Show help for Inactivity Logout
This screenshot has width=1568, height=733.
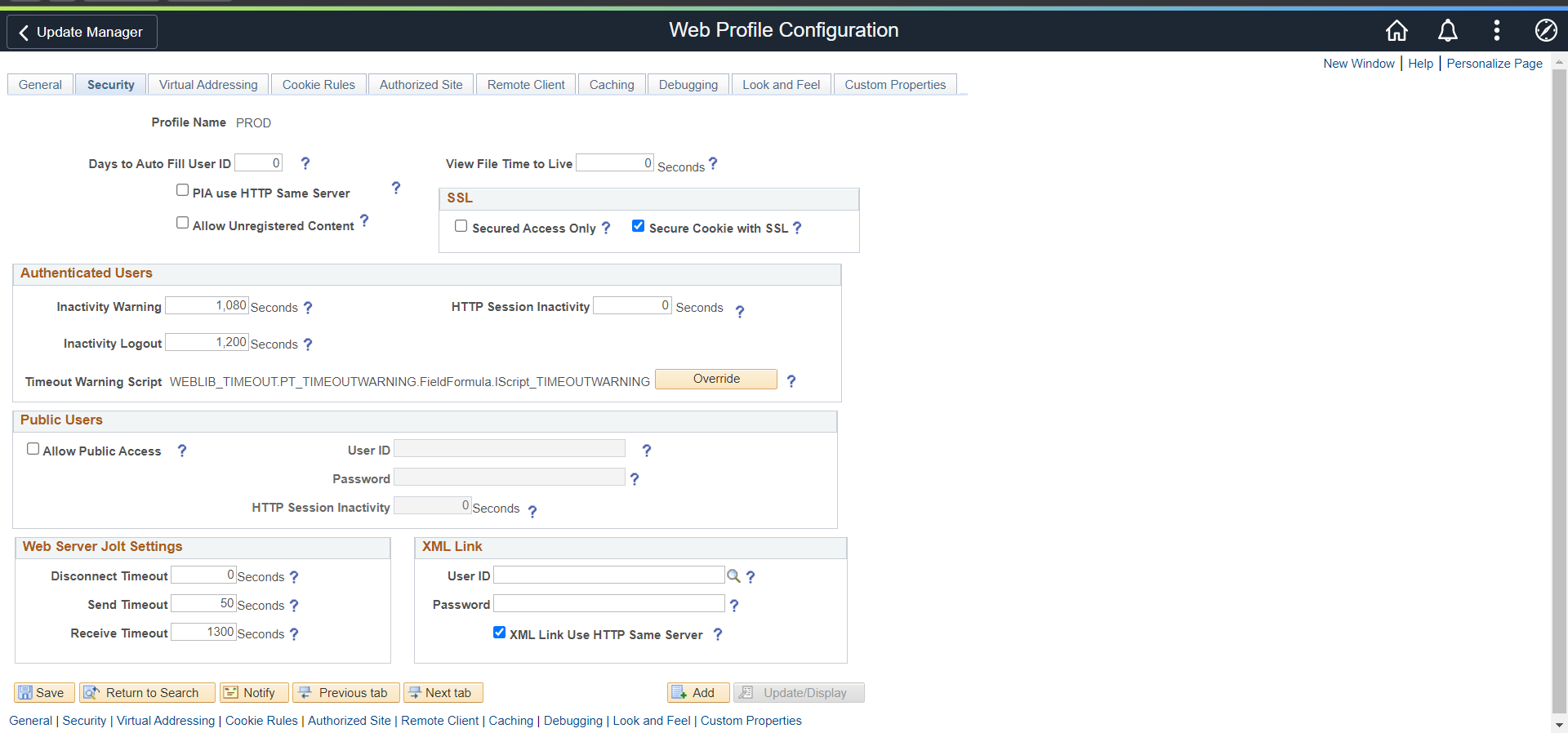pos(308,344)
